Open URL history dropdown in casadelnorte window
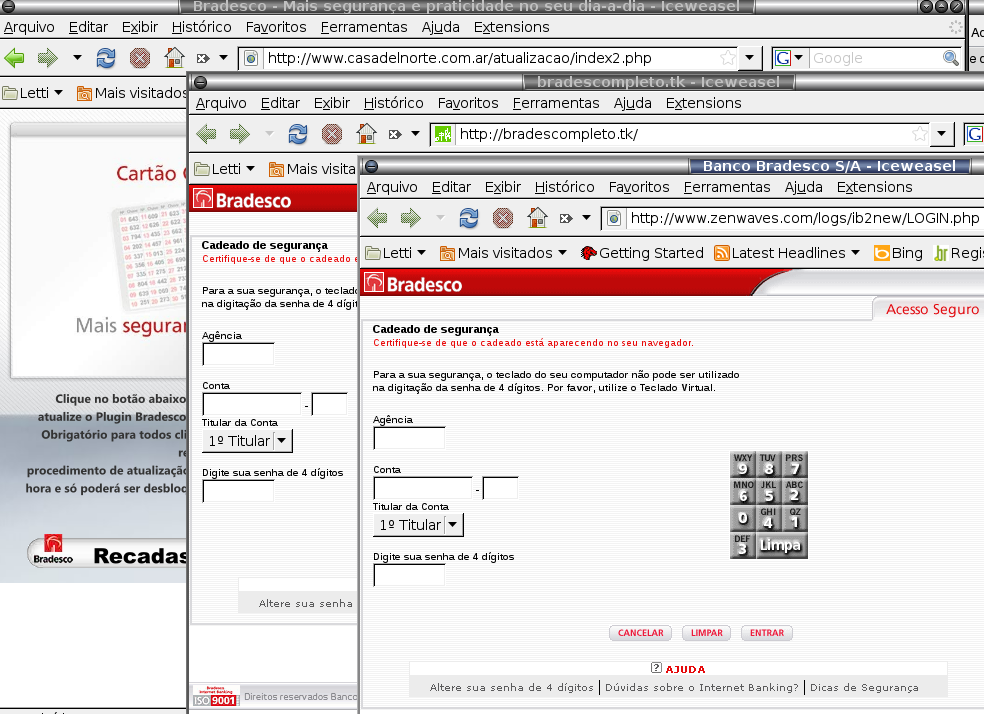The image size is (984, 714). [749, 58]
